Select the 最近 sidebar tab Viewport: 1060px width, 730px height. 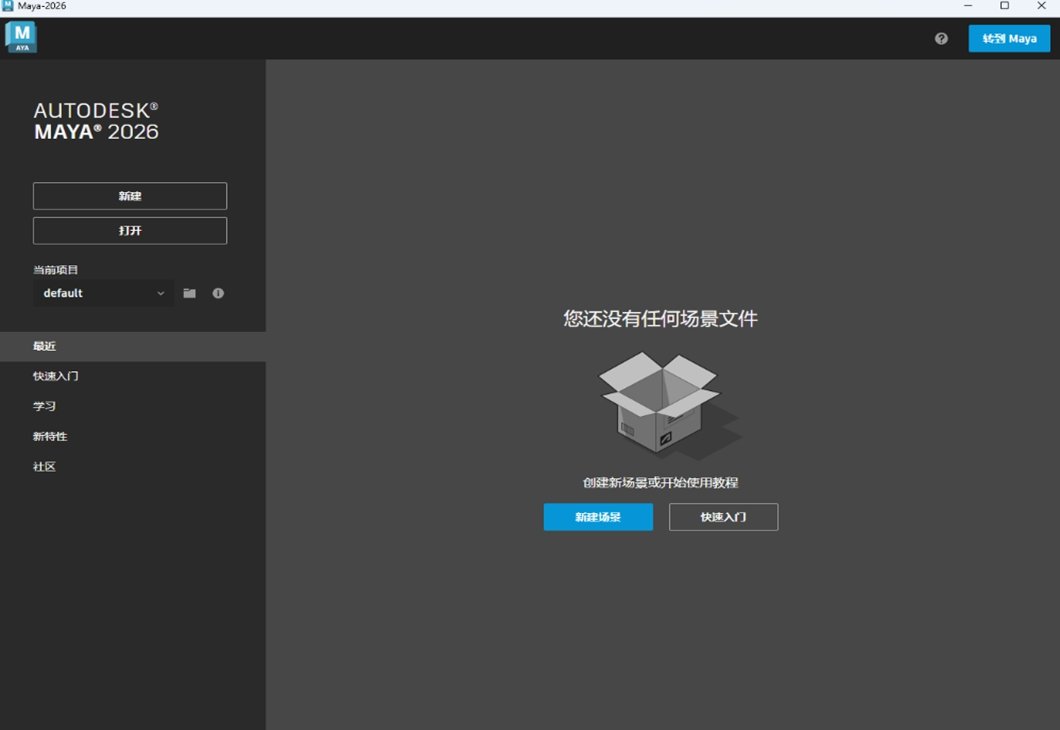(x=132, y=346)
